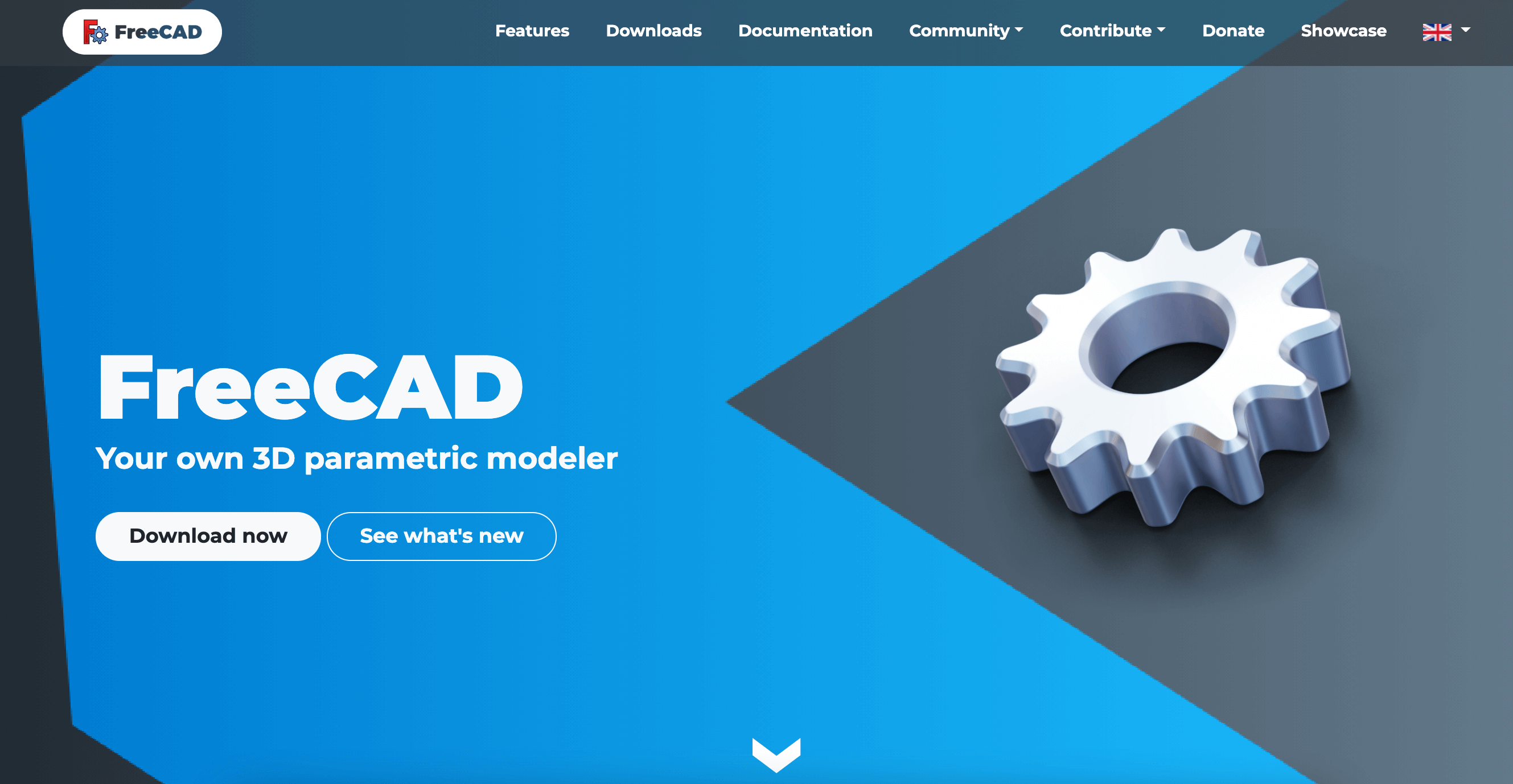Click the Donate navigation icon

coord(1232,30)
